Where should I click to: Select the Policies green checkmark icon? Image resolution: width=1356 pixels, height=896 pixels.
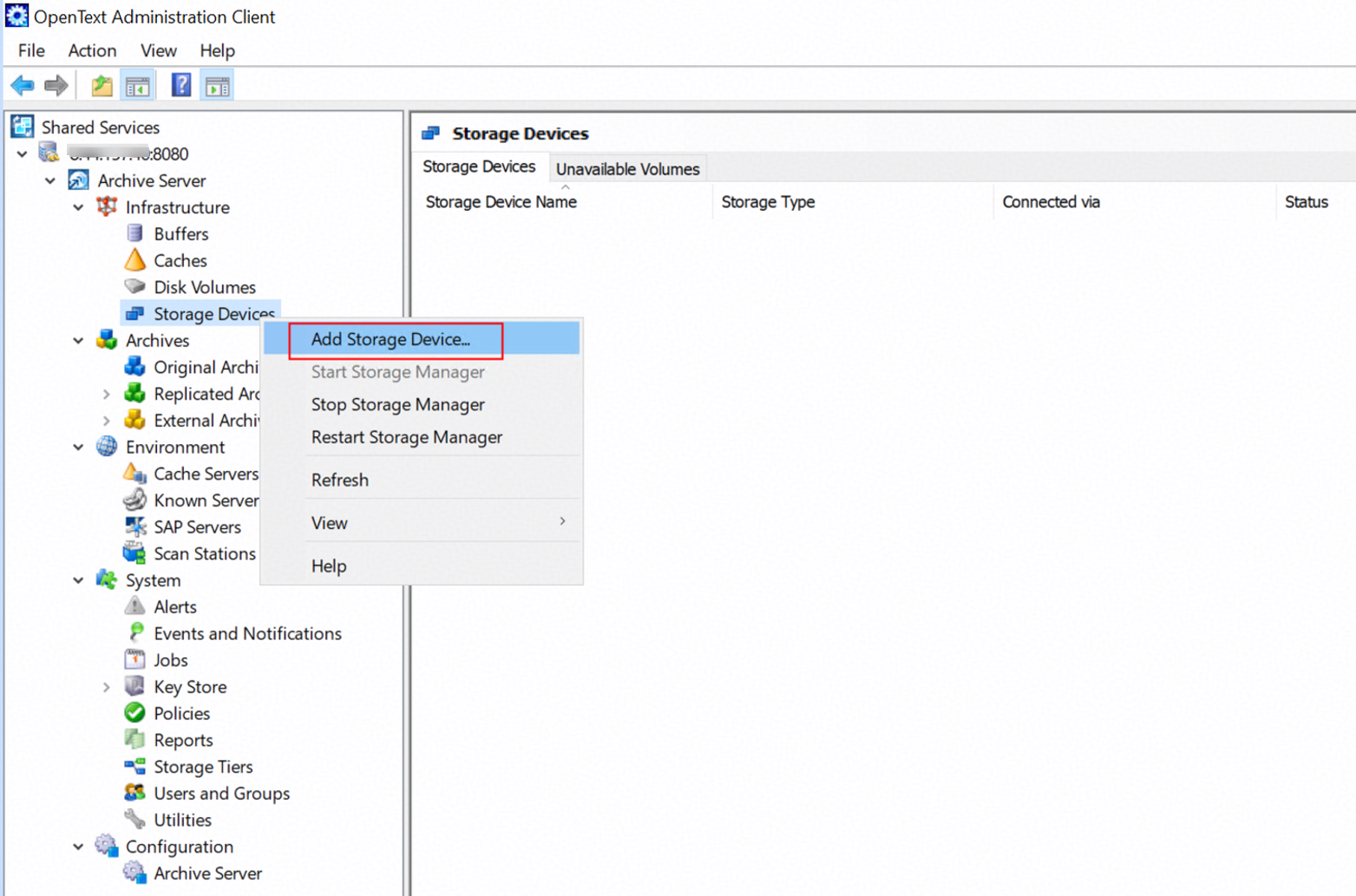tap(134, 713)
